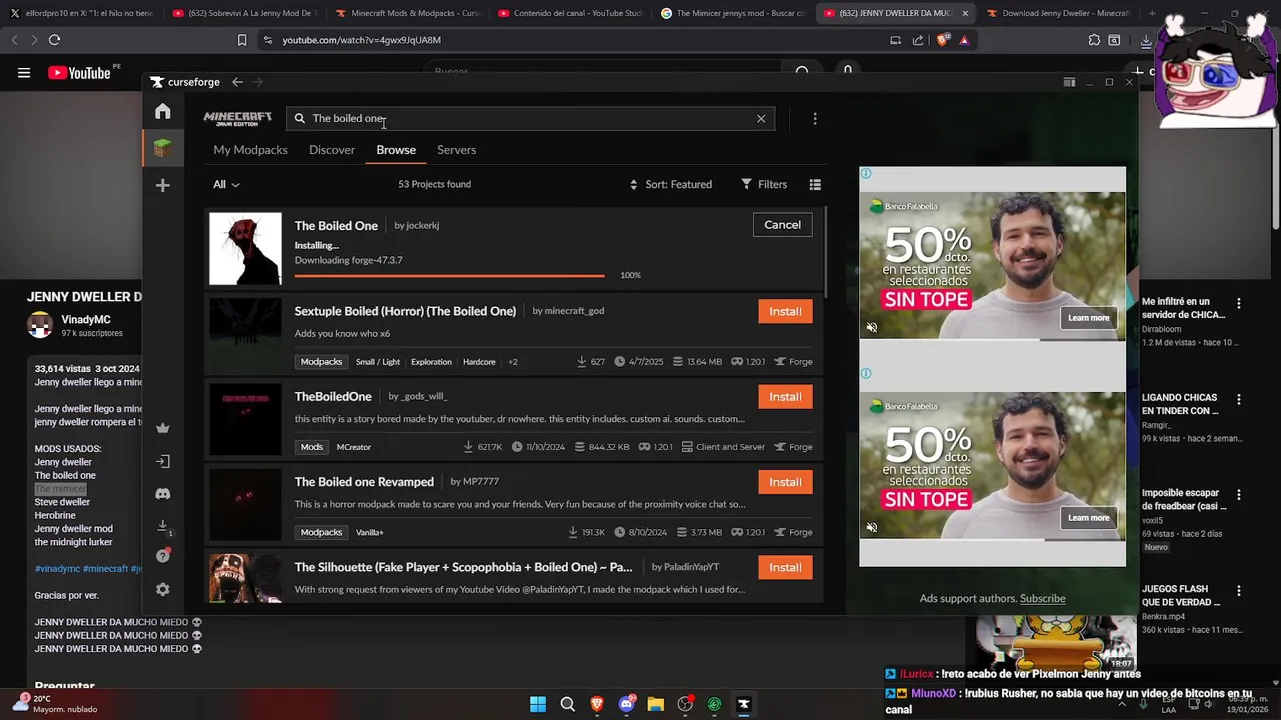Clear the search field with the X

pyautogui.click(x=761, y=118)
